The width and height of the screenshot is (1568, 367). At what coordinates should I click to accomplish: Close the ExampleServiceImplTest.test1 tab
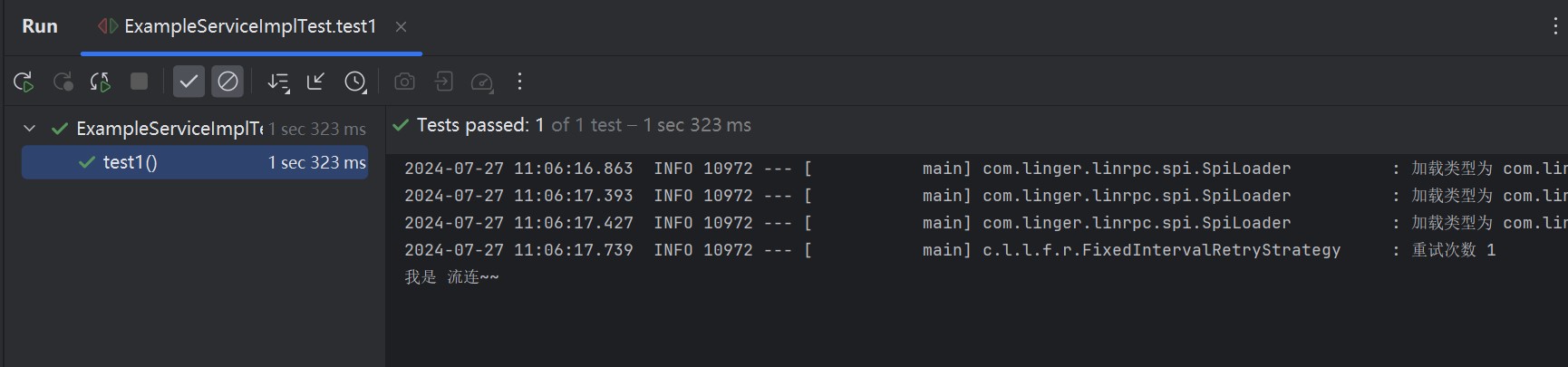click(401, 27)
